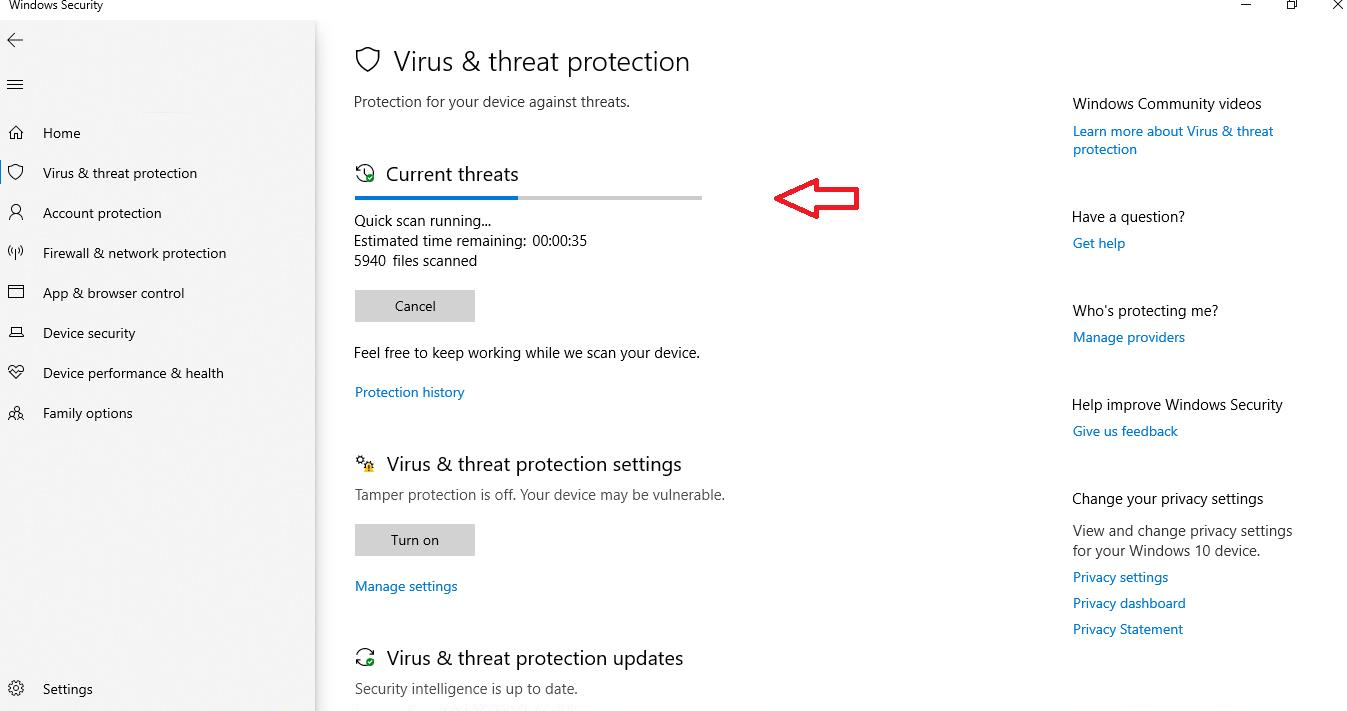Open Manage settings link
The height and width of the screenshot is (711, 1347).
pyautogui.click(x=406, y=586)
